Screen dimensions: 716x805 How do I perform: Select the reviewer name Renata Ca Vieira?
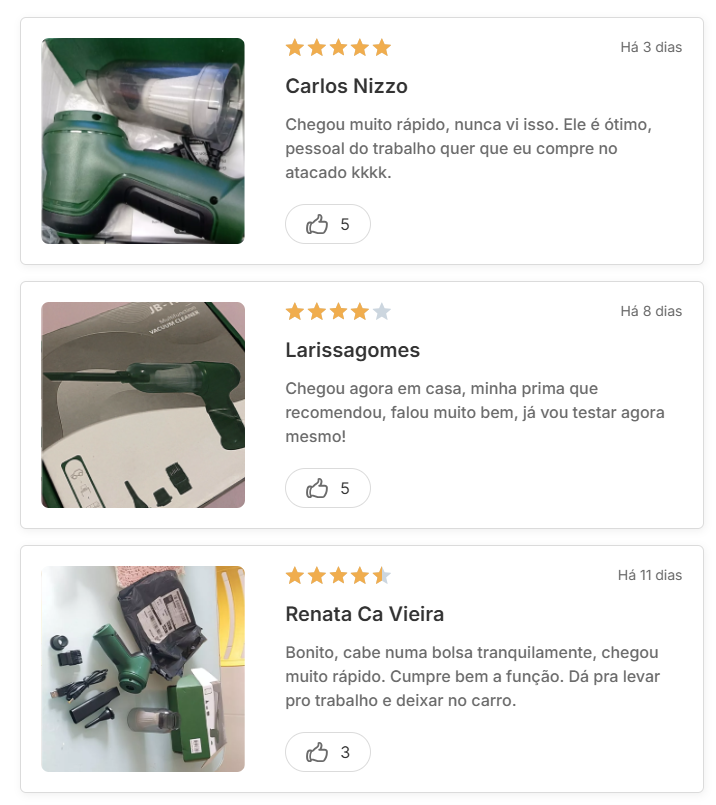tap(364, 614)
